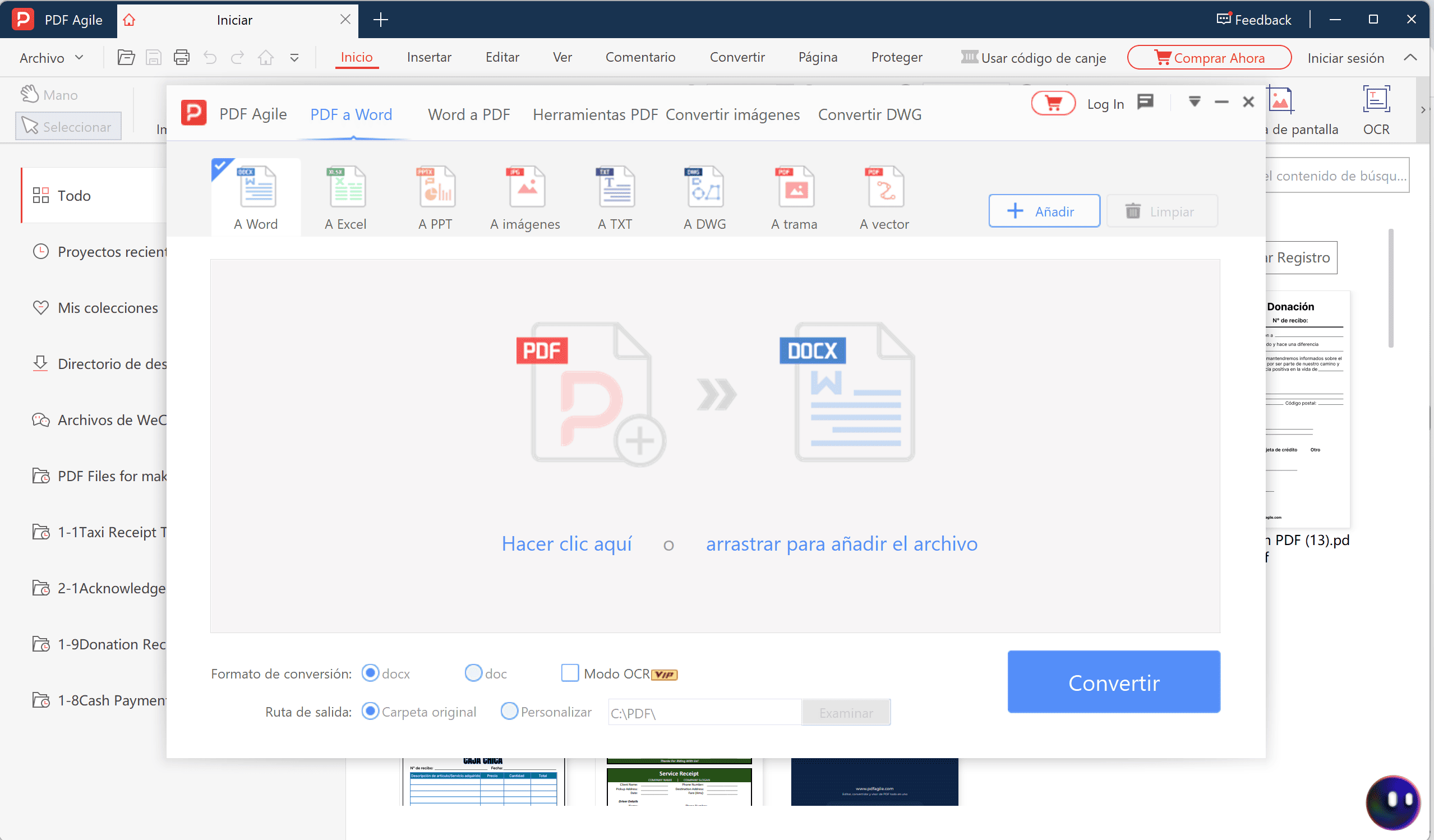Select the doc format radio button

click(x=473, y=673)
